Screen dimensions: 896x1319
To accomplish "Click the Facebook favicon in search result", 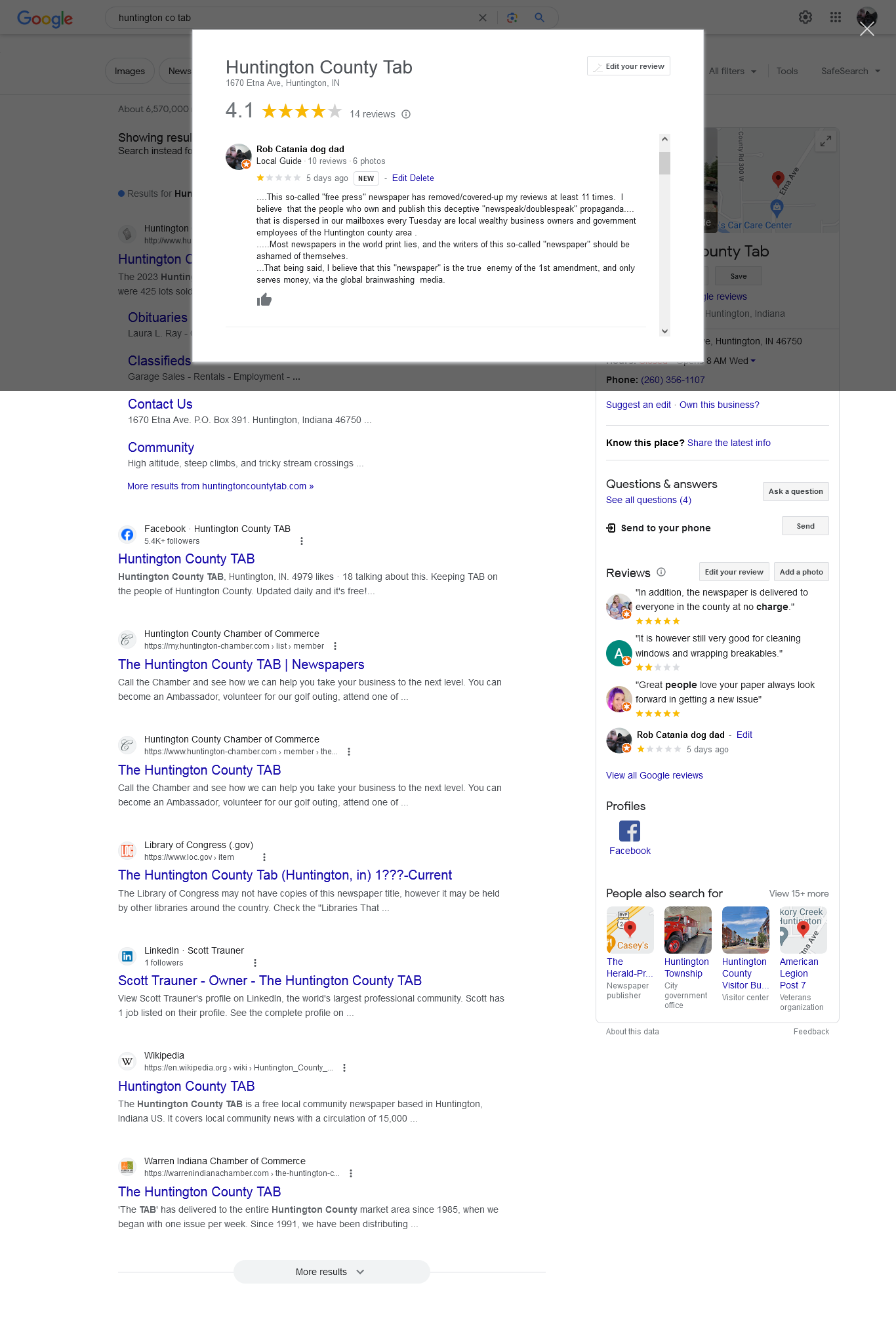I will (127, 535).
